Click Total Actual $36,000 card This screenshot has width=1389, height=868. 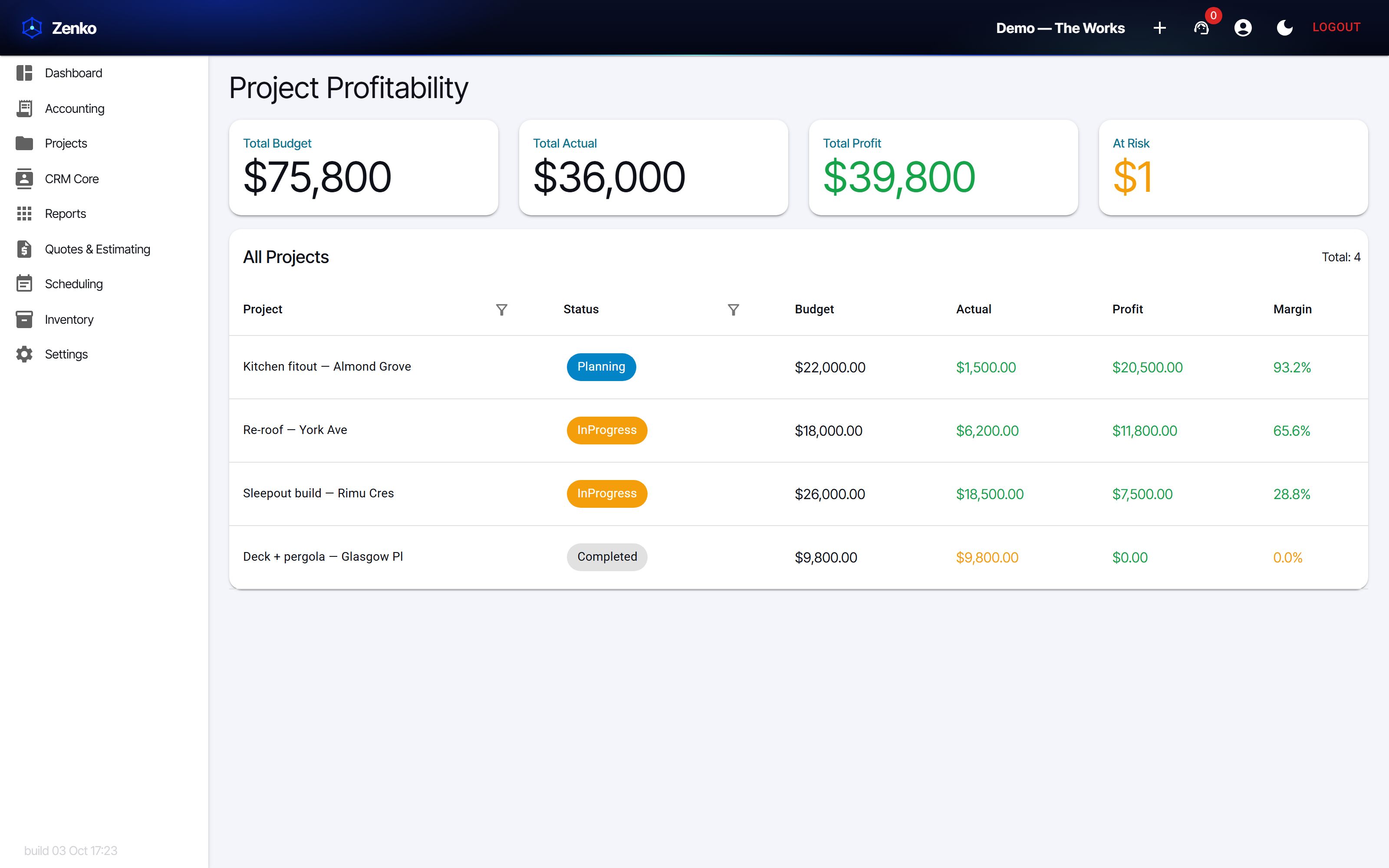(653, 168)
